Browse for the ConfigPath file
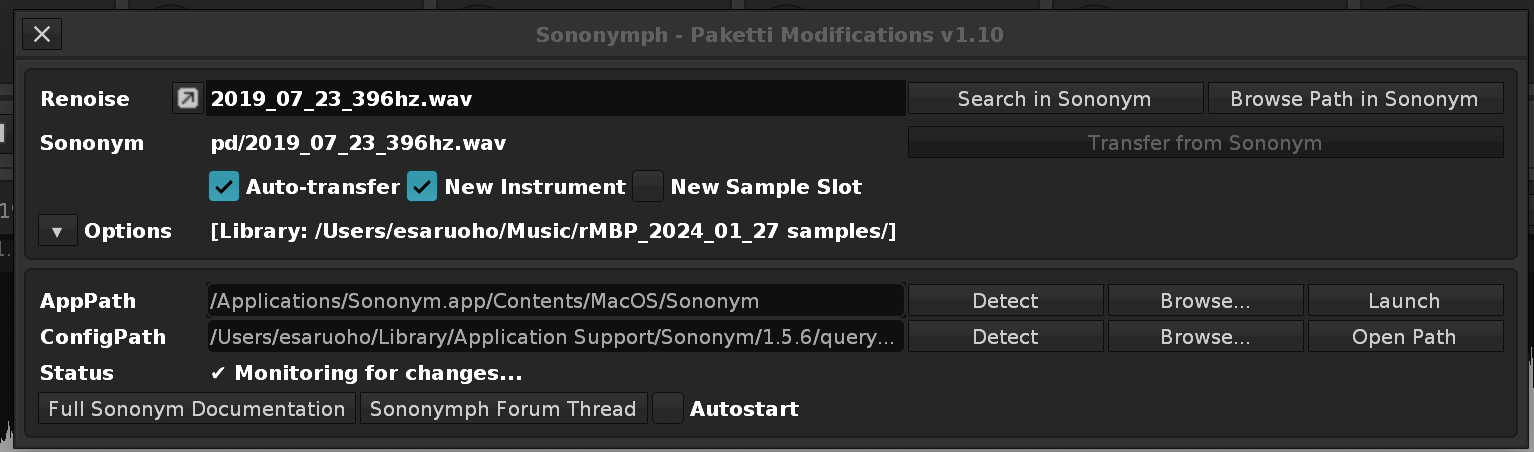 point(1205,337)
